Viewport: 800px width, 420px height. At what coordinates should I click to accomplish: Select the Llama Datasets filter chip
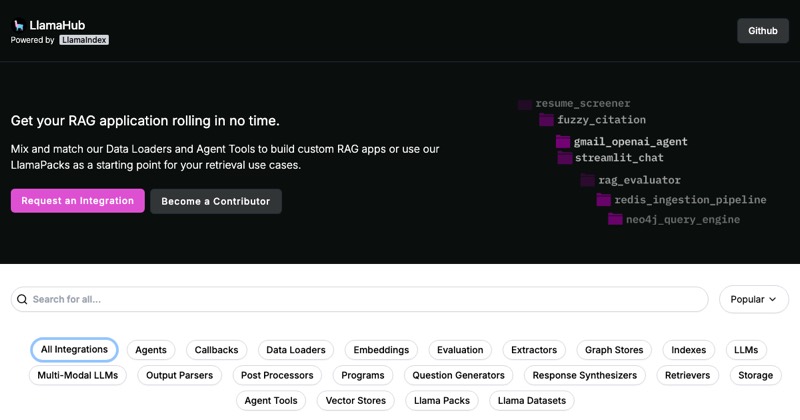click(532, 401)
